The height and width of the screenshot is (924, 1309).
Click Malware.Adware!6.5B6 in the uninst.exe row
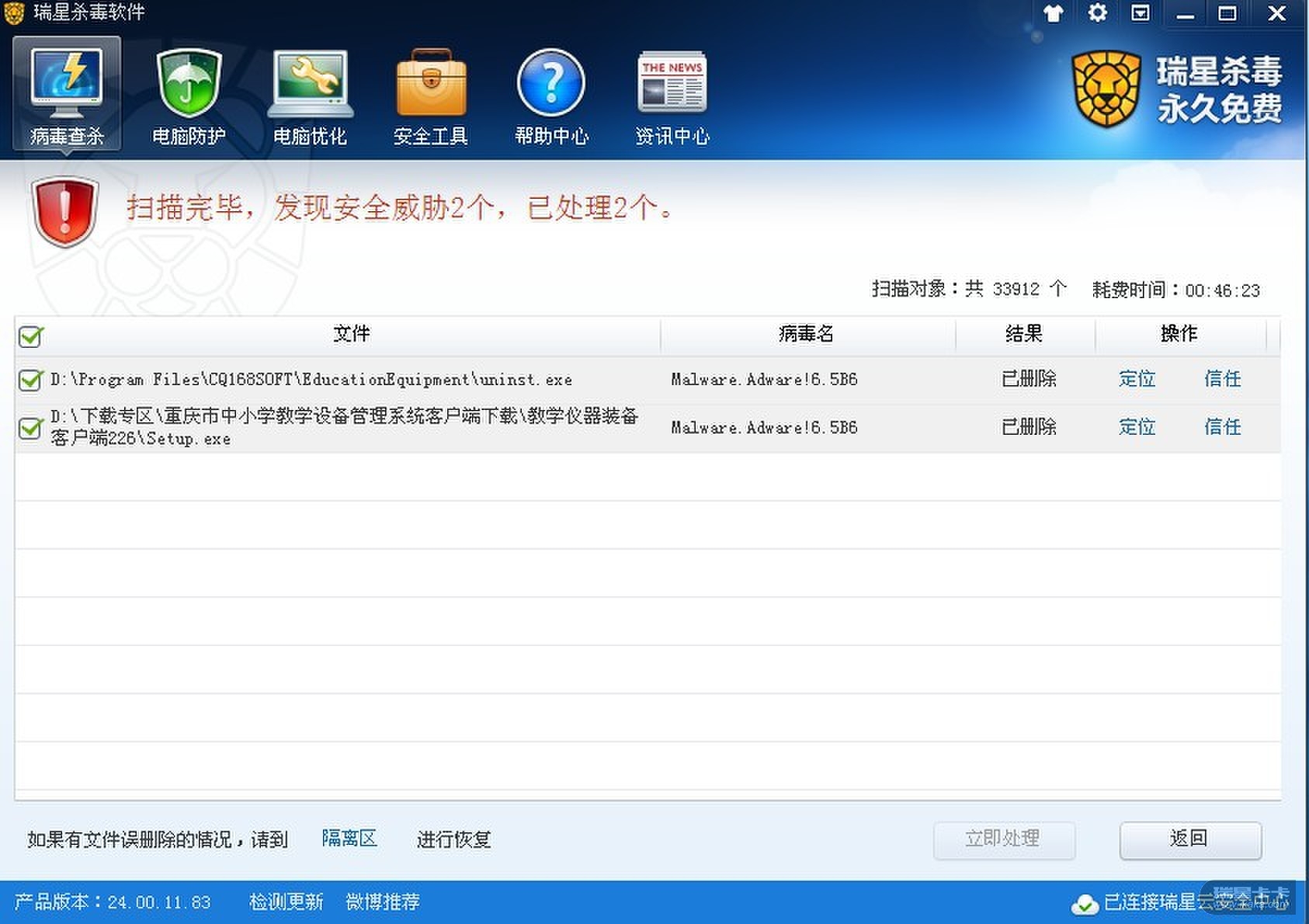point(765,380)
